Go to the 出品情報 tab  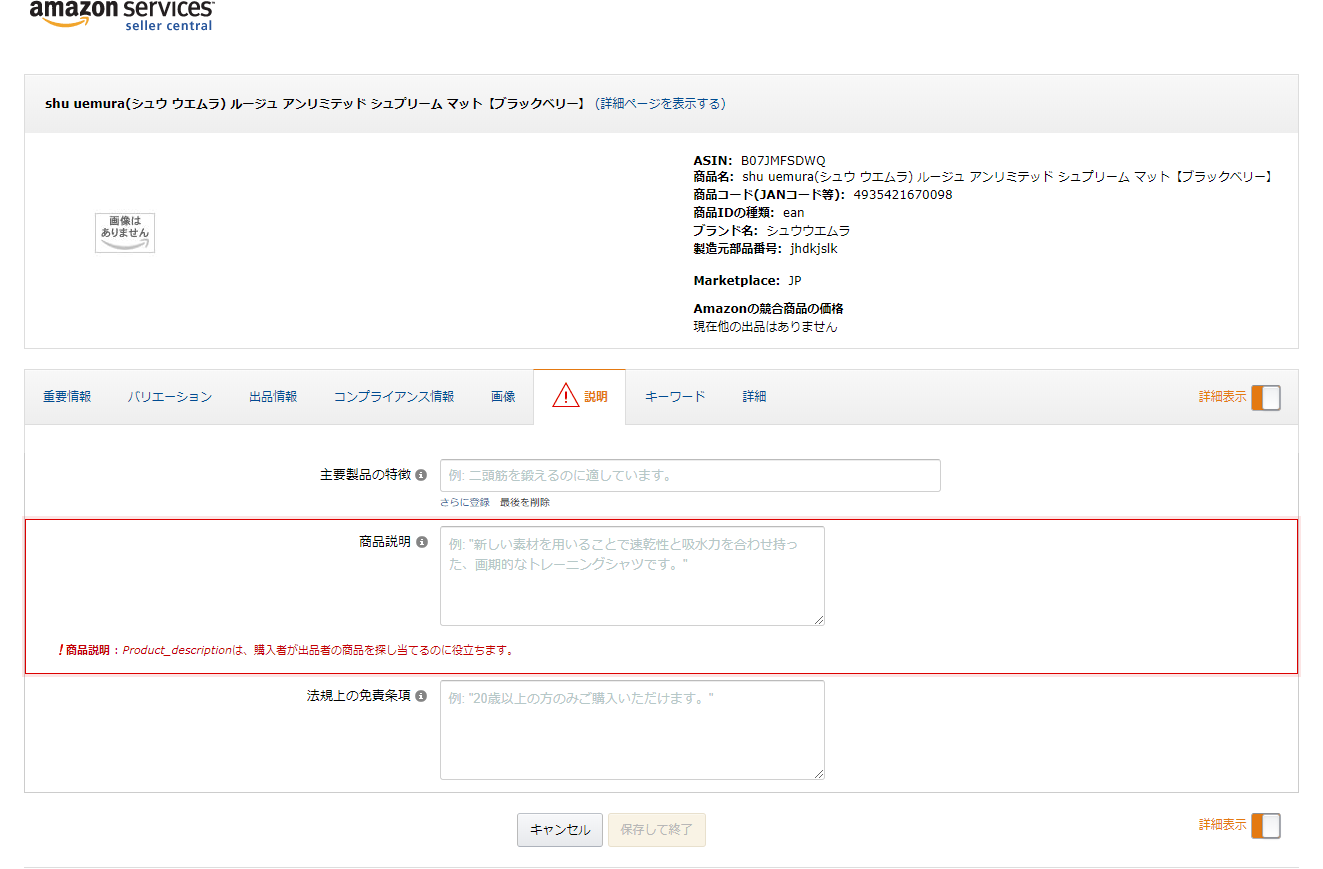click(x=273, y=397)
